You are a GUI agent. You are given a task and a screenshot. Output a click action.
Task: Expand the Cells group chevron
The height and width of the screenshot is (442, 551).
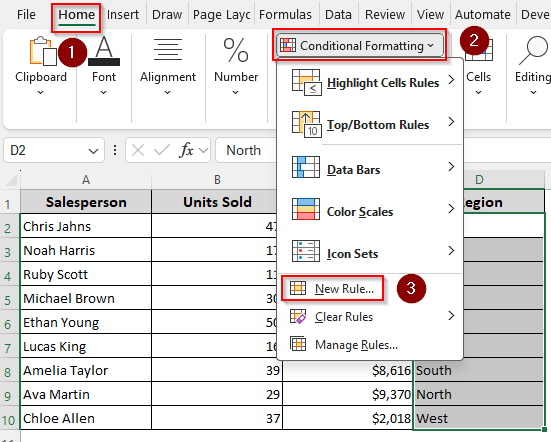[478, 93]
